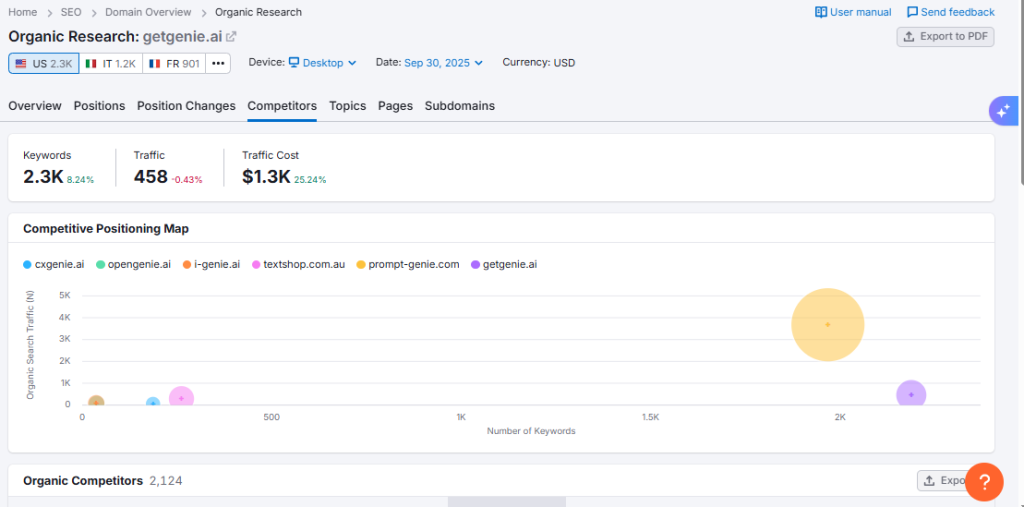Go to Domain Overview breadcrumb link
This screenshot has width=1024, height=507.
click(148, 12)
